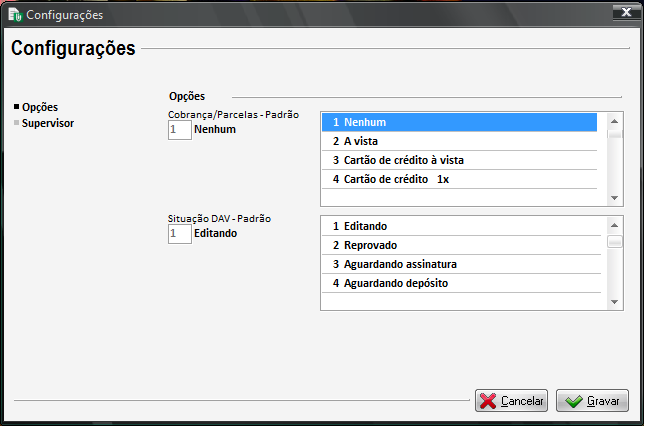Switch to the Supervisor section
The width and height of the screenshot is (650, 430).
[x=47, y=124]
